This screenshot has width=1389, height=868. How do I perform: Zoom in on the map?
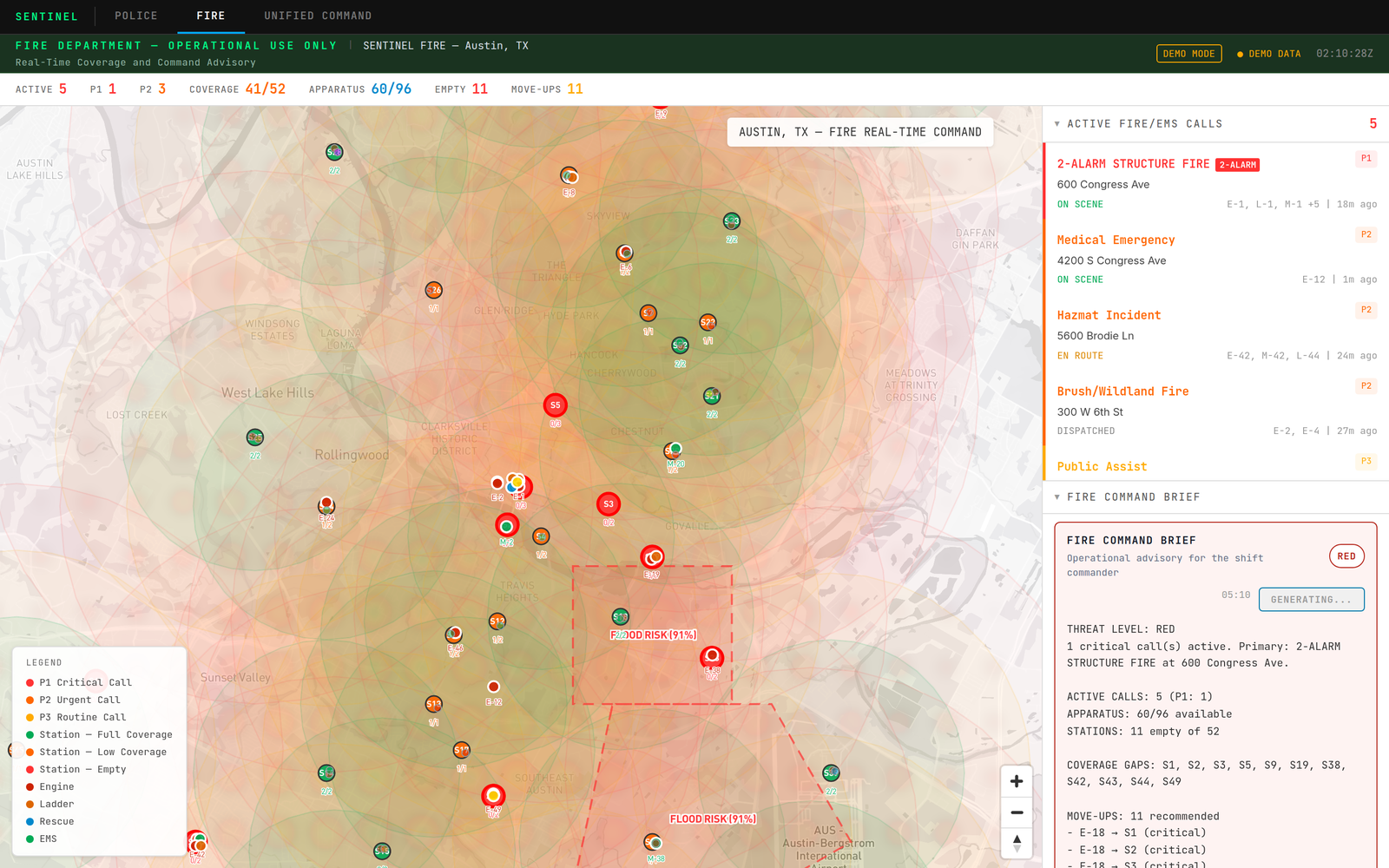(1017, 781)
